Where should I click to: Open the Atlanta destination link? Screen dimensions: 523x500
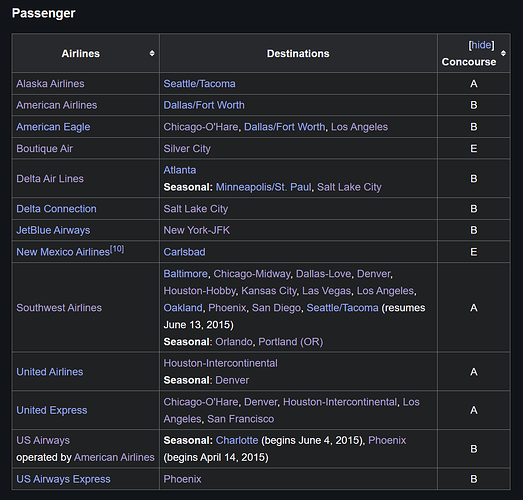180,170
